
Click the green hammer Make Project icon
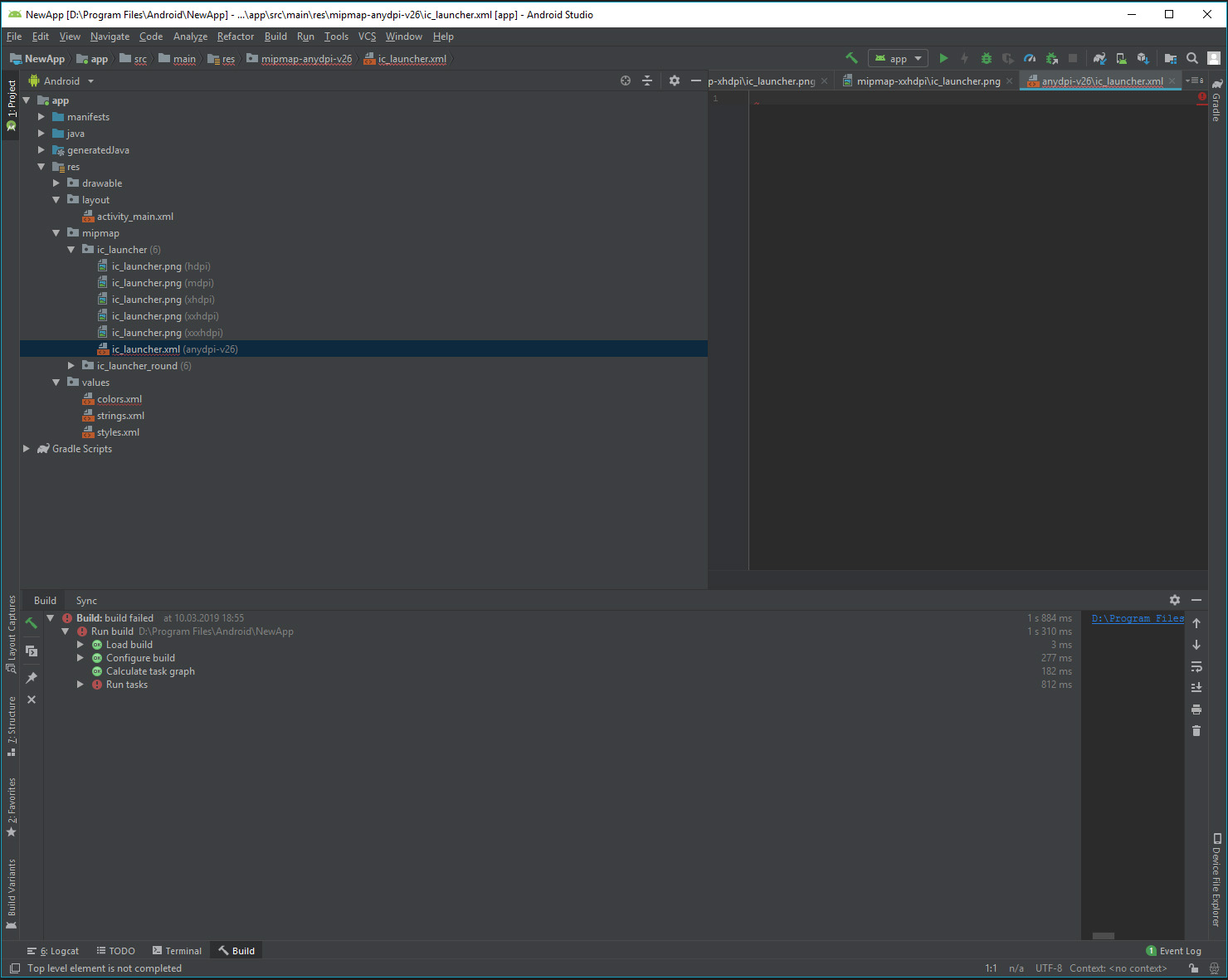(x=851, y=58)
